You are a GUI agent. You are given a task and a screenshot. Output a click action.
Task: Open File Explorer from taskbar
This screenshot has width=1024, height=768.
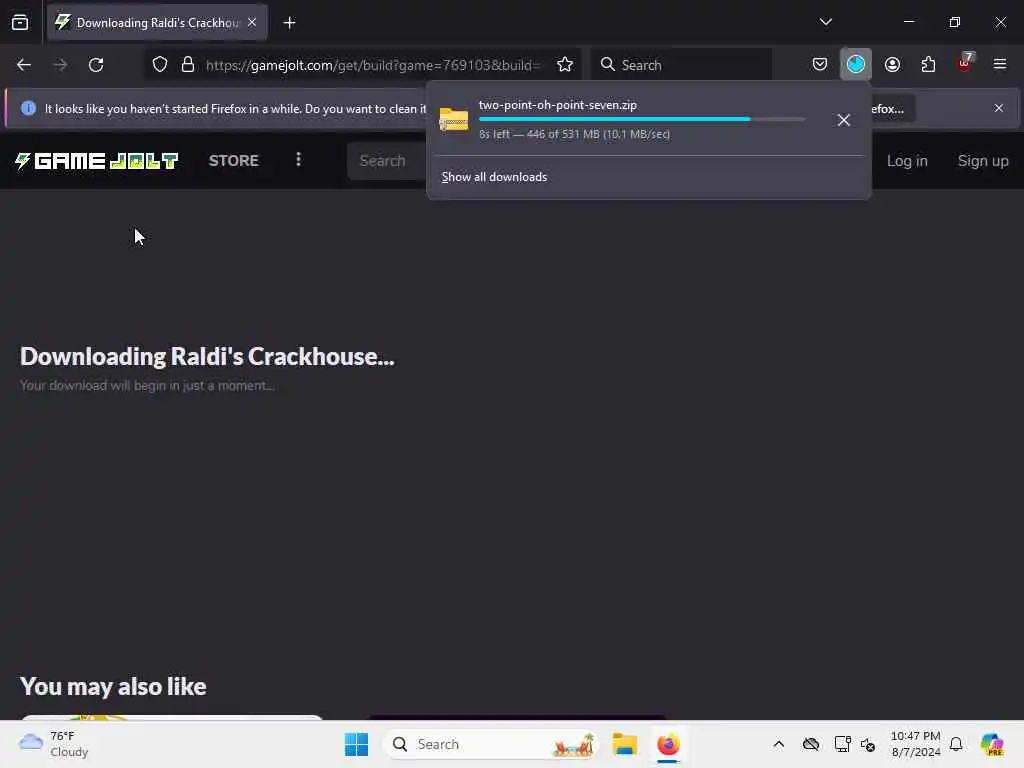(624, 744)
